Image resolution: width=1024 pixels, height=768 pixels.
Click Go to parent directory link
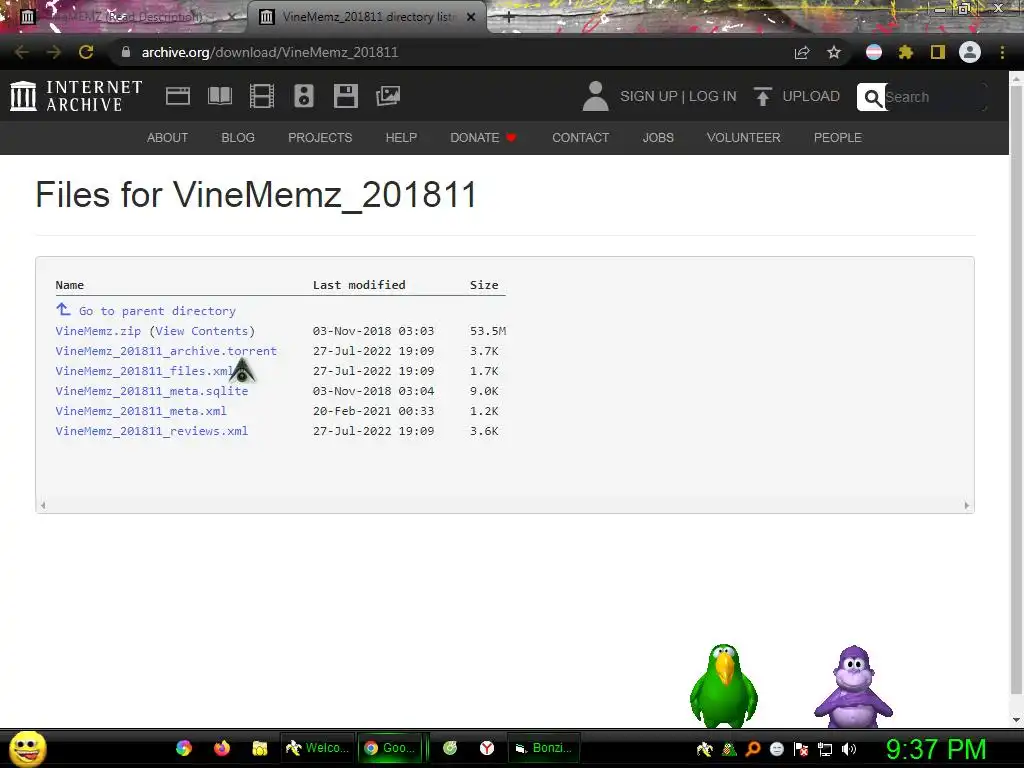tap(157, 311)
